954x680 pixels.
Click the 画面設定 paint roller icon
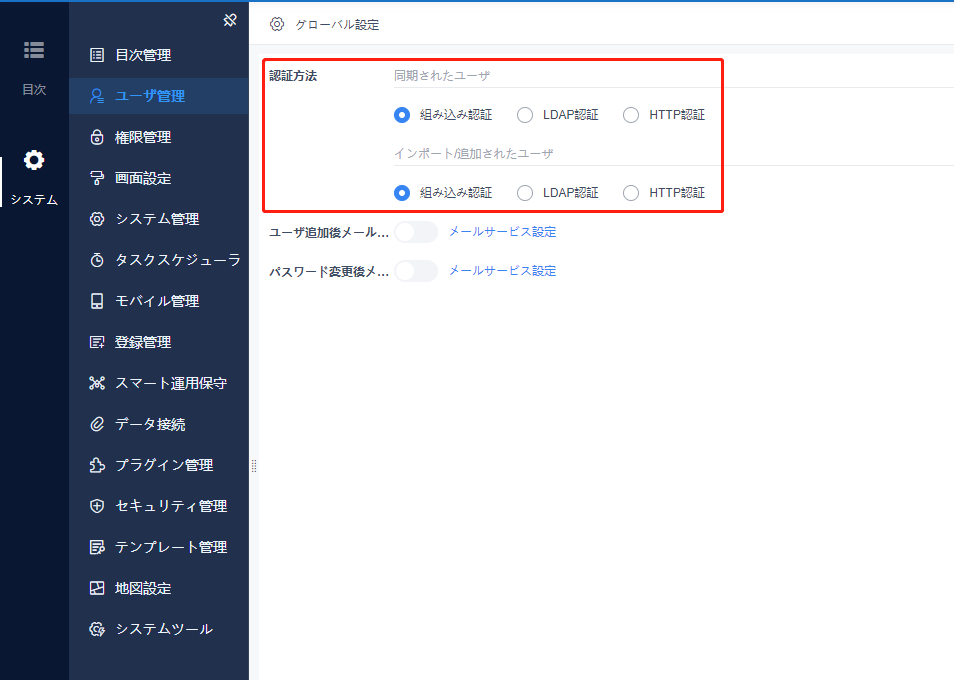click(97, 178)
